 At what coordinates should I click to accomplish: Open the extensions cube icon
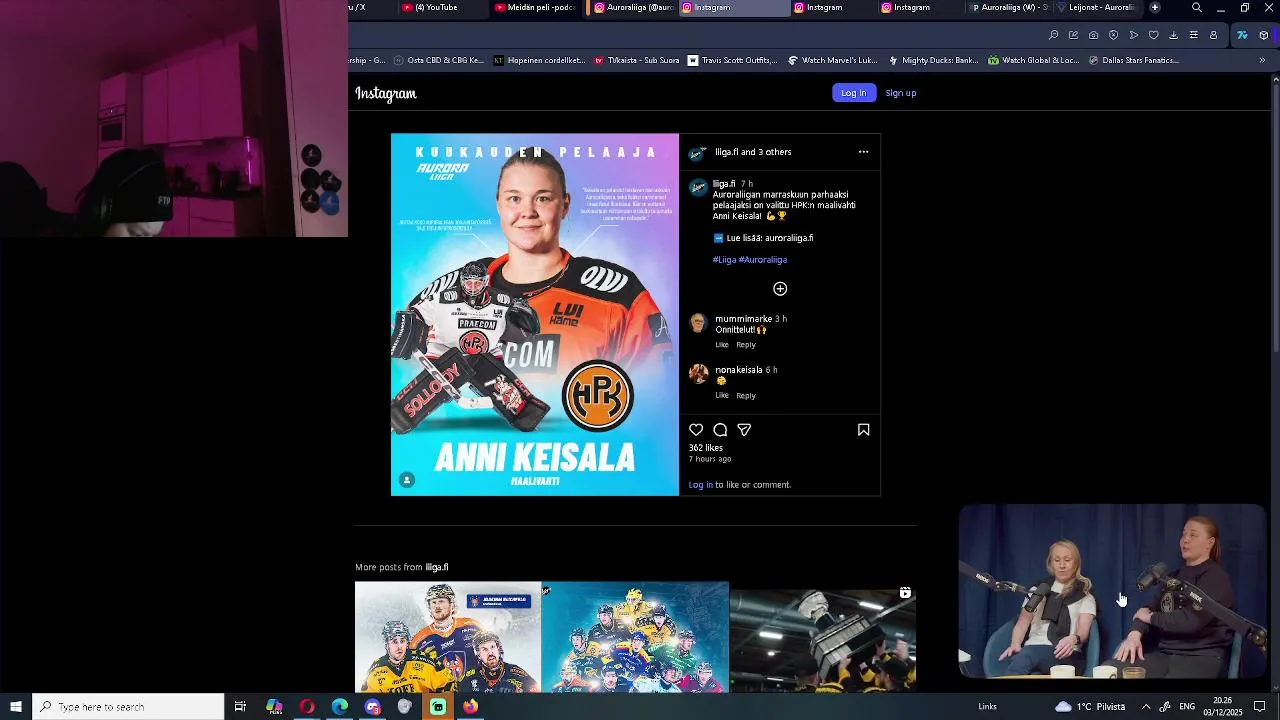pyautogui.click(x=1264, y=35)
